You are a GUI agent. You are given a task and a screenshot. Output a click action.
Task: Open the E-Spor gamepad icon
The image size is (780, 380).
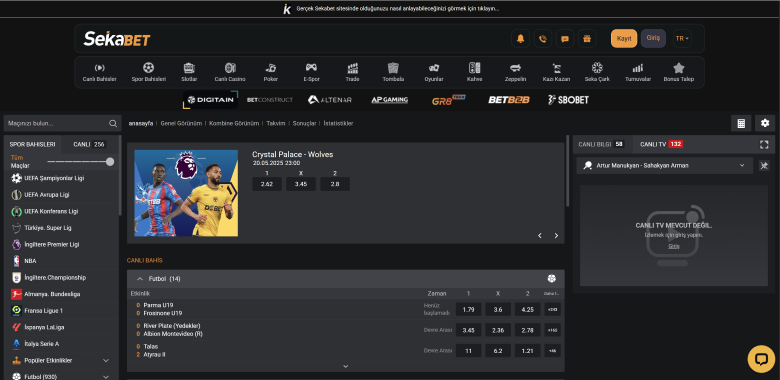tap(311, 73)
